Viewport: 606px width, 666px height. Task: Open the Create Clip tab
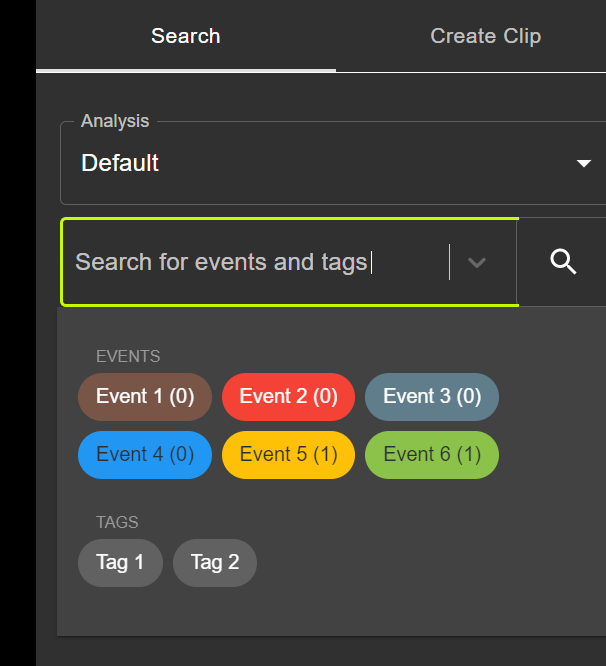[485, 36]
